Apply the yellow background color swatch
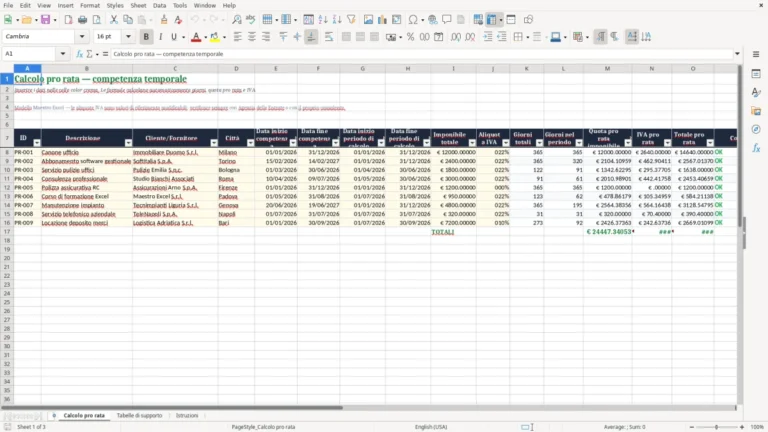 pos(215,37)
